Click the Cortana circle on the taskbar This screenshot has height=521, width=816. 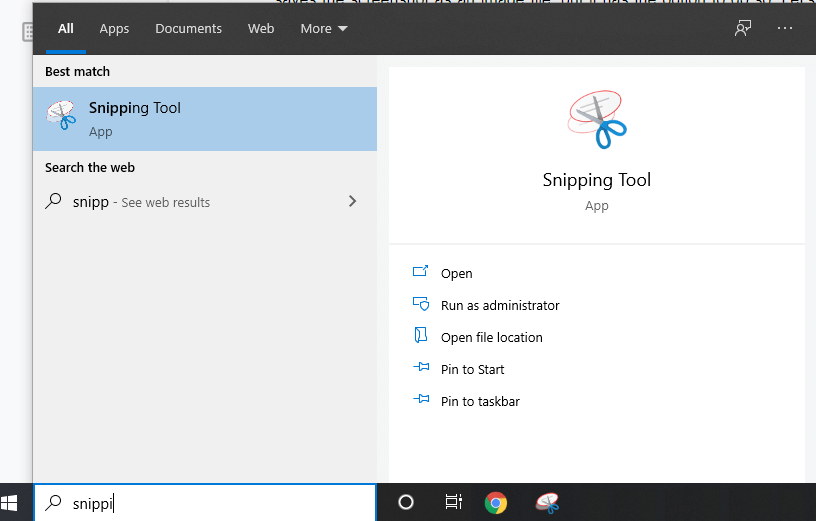tap(406, 502)
